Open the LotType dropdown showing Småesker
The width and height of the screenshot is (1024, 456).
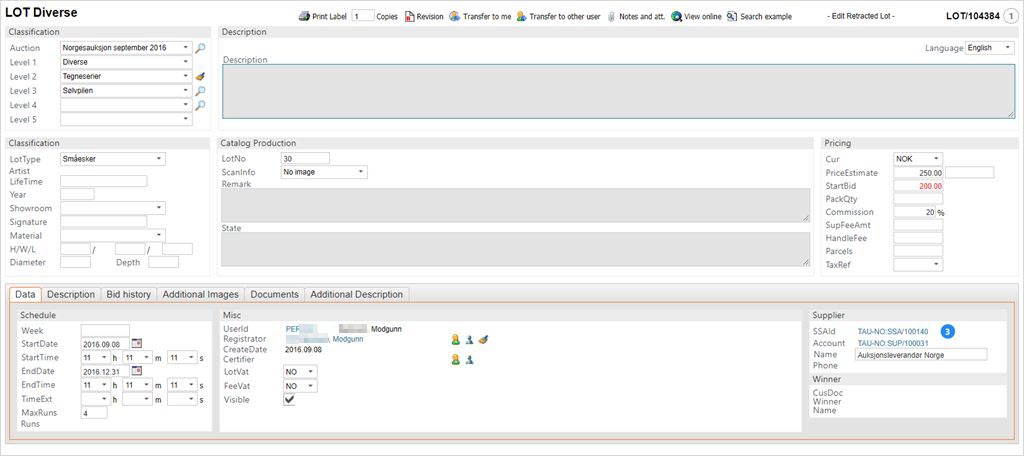coord(113,158)
